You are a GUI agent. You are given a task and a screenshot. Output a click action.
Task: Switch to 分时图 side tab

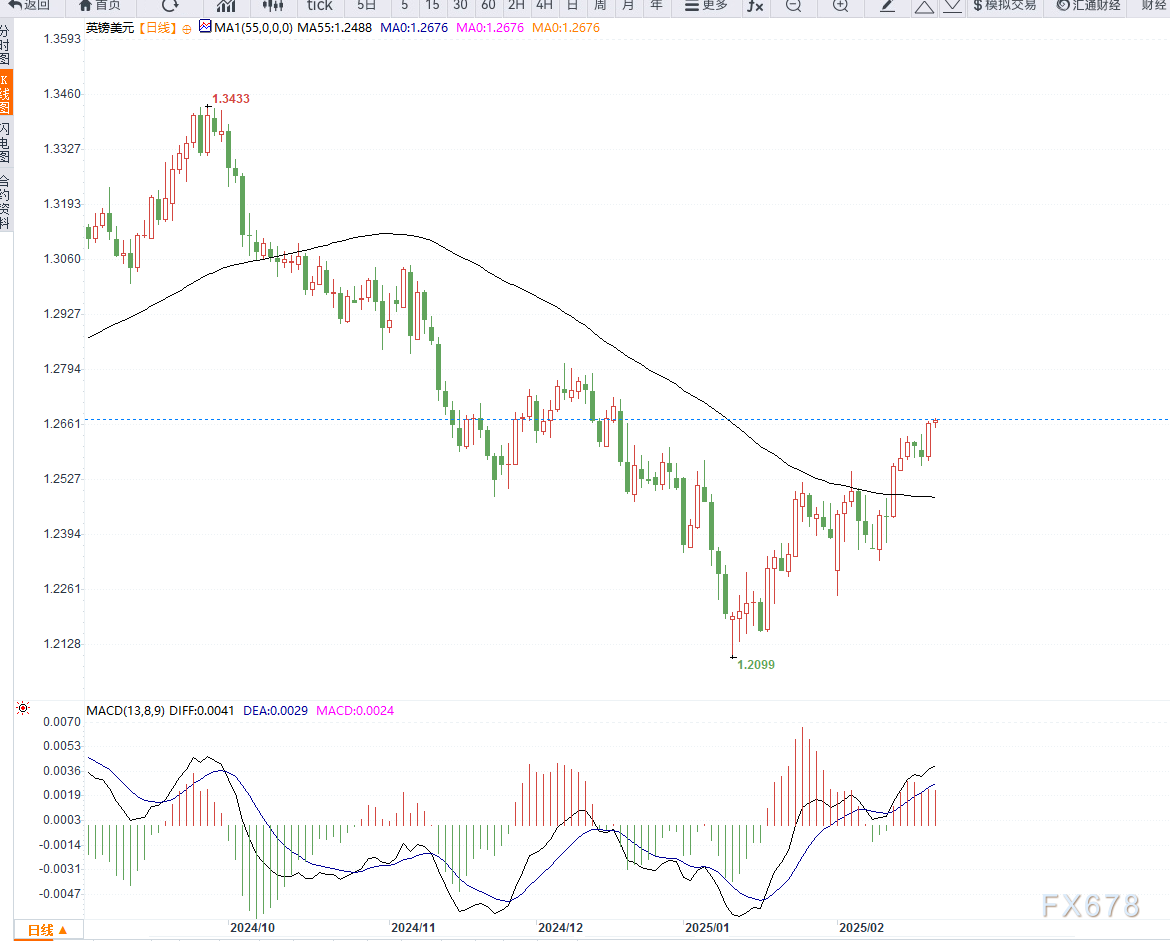tap(6, 45)
